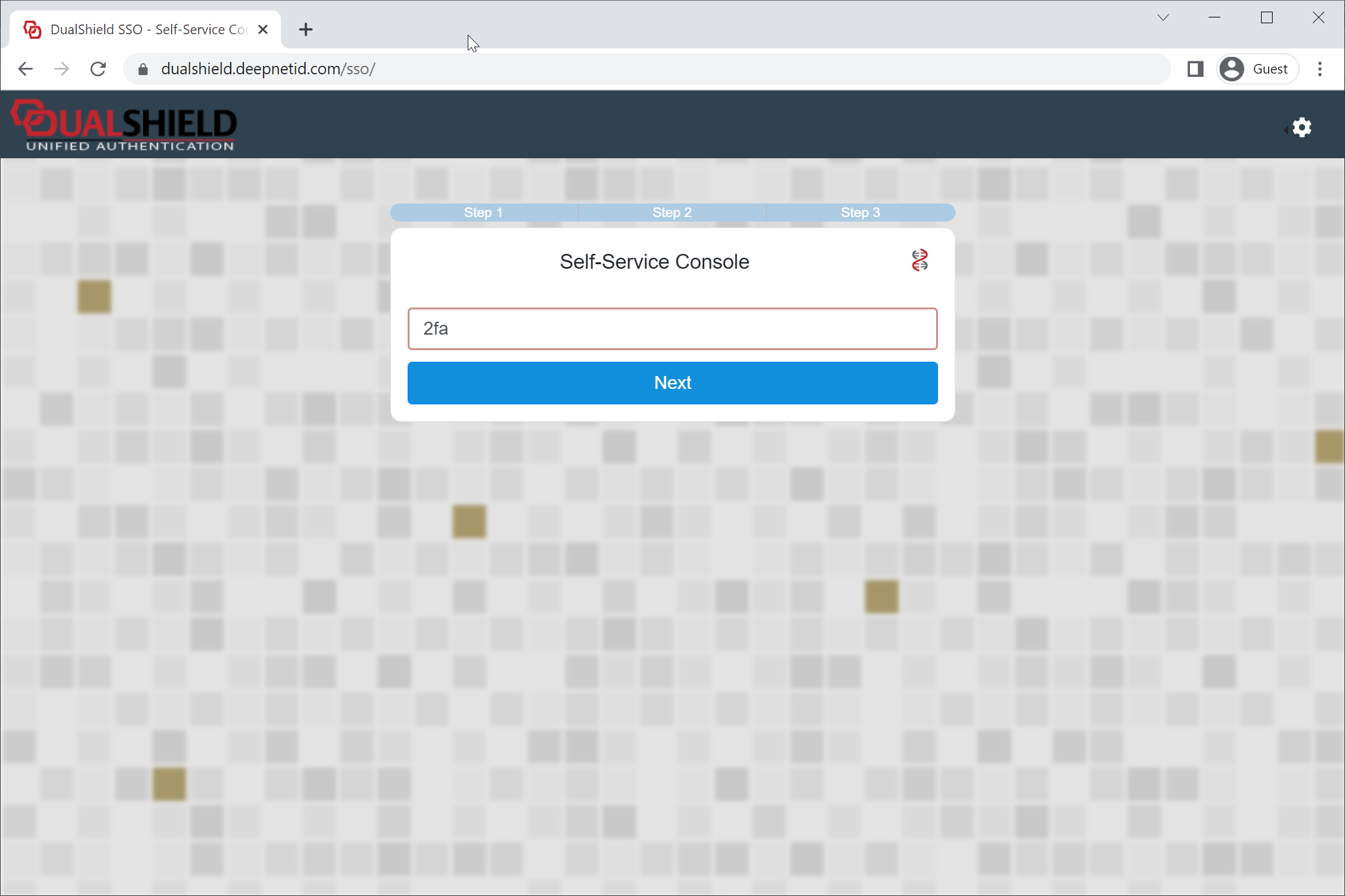This screenshot has height=896, width=1345.
Task: Go back using the browser arrow
Action: pyautogui.click(x=26, y=69)
